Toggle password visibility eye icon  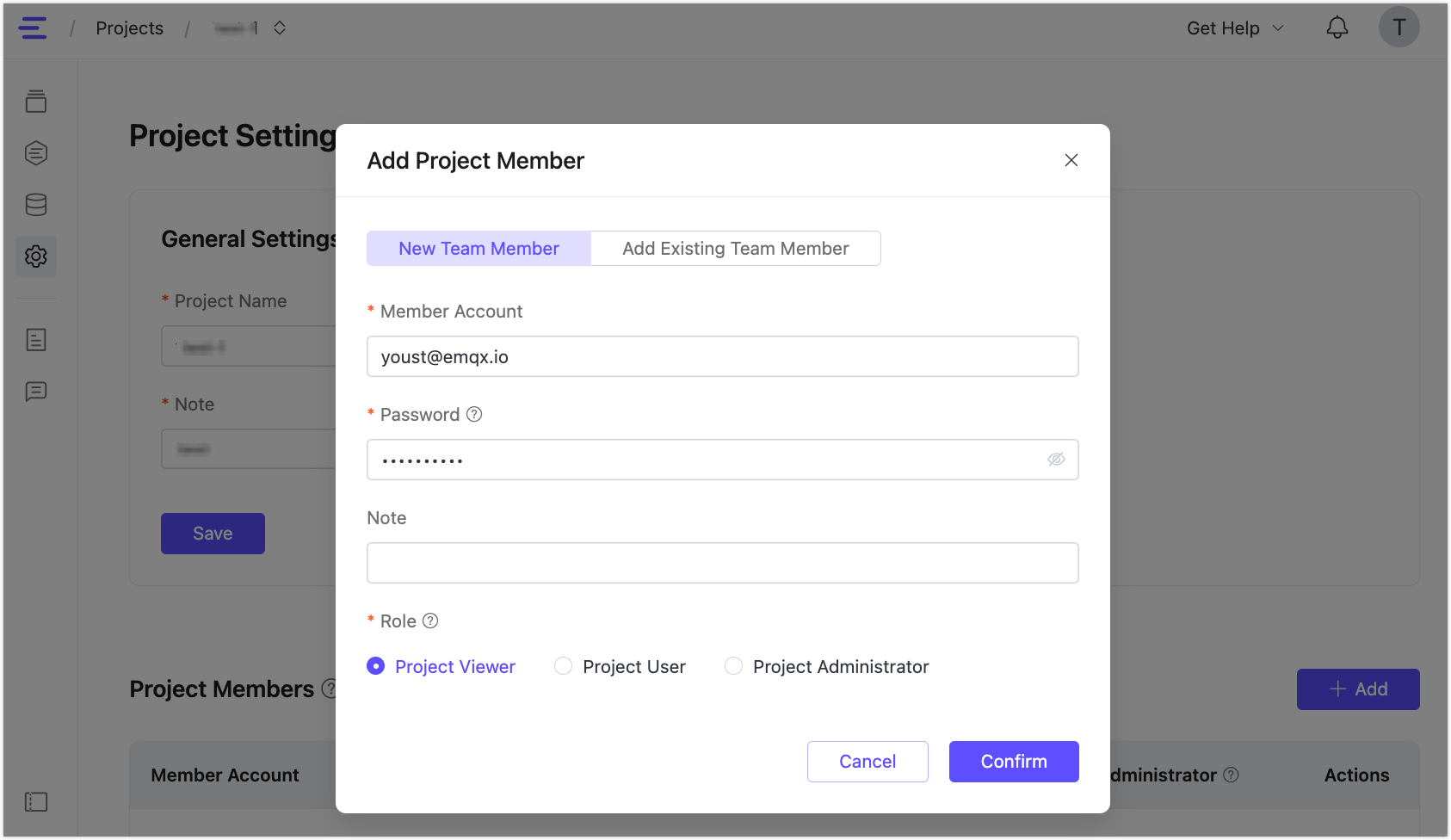1056,460
